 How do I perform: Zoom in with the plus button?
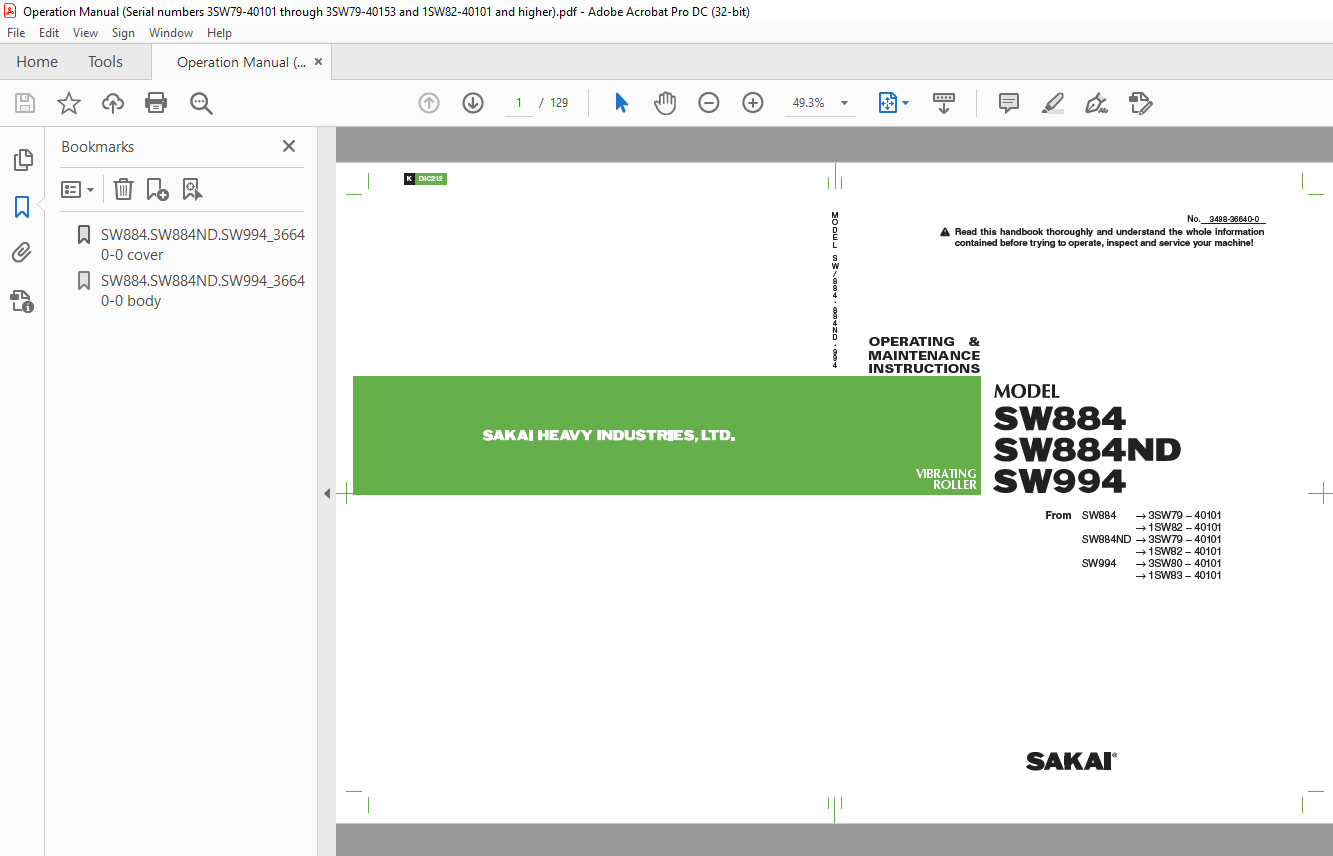(753, 103)
